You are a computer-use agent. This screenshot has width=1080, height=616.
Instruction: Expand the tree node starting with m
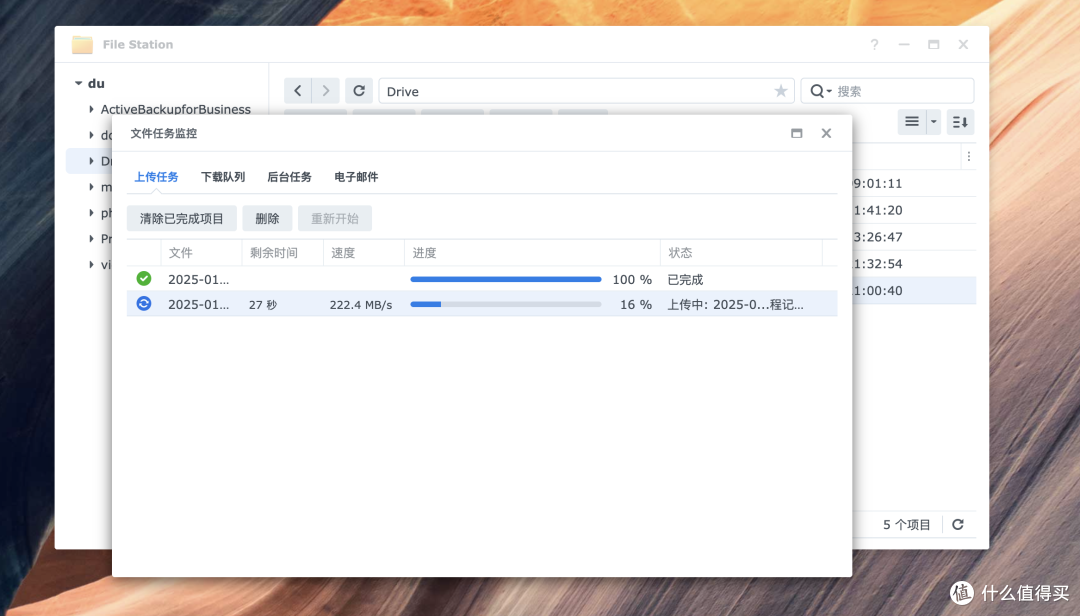pos(91,187)
